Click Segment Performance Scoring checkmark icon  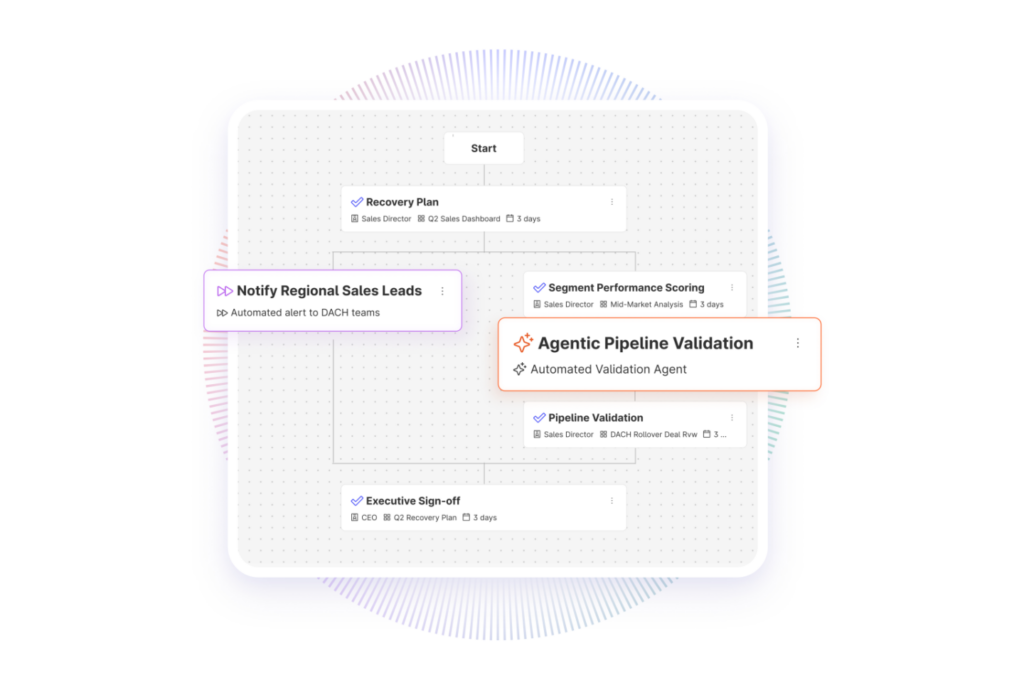(539, 288)
